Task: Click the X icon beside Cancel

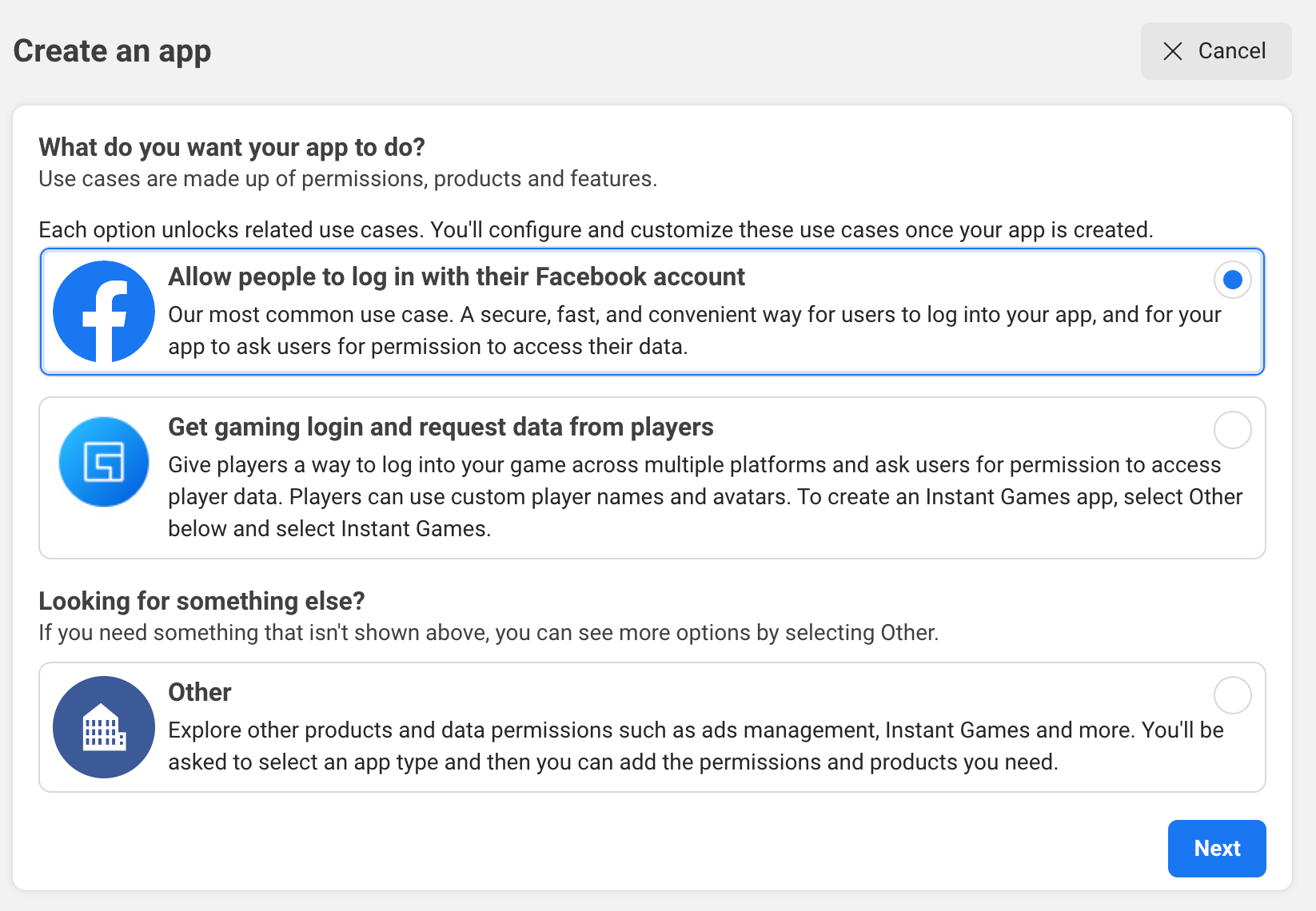Action: coord(1173,51)
